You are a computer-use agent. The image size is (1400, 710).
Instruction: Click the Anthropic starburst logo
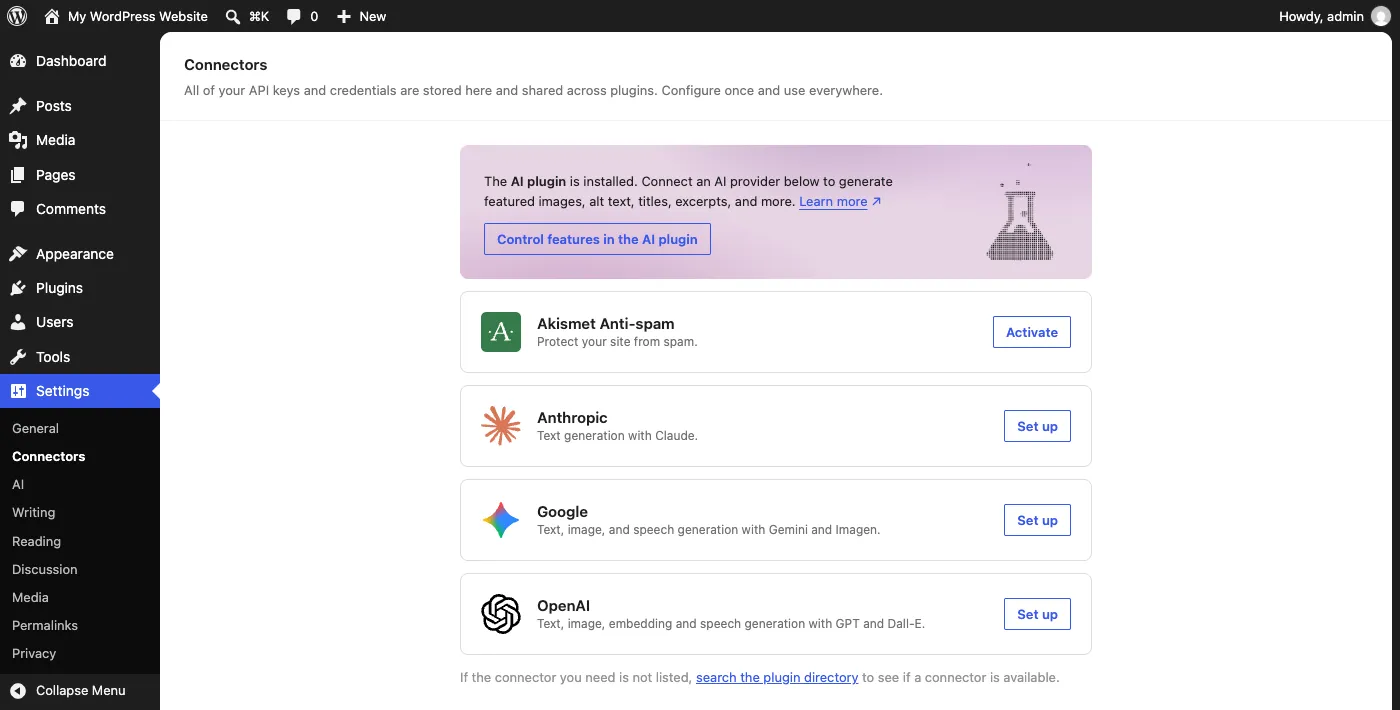tap(501, 426)
